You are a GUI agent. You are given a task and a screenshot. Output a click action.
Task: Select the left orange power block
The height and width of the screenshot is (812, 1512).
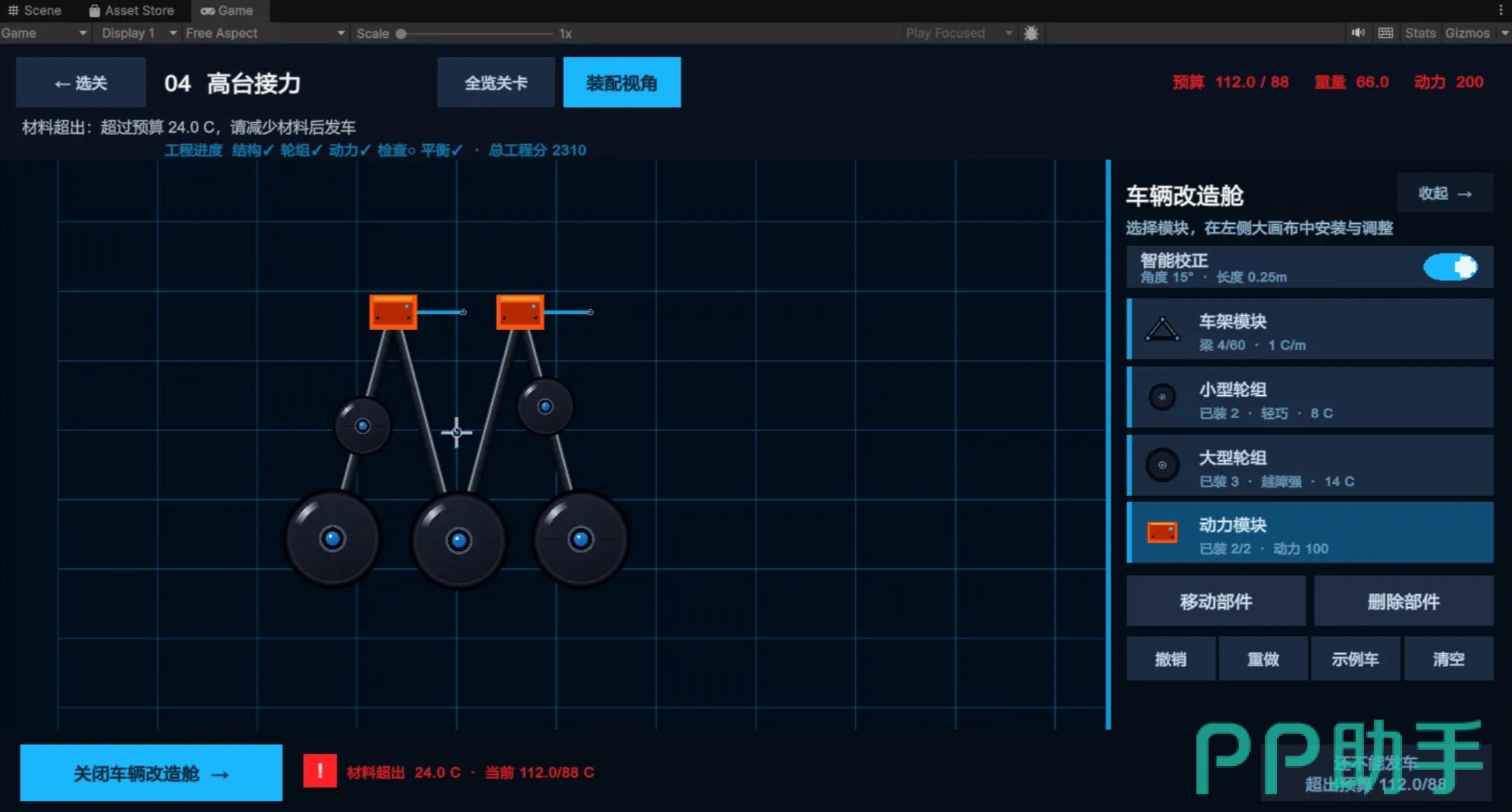coord(393,312)
